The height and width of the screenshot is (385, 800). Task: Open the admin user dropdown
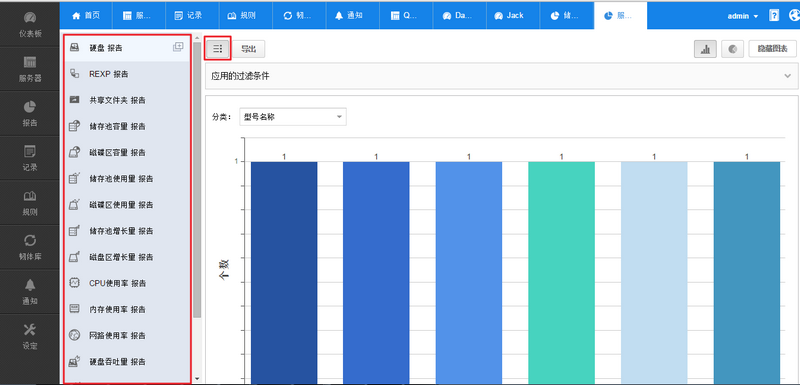coord(743,16)
